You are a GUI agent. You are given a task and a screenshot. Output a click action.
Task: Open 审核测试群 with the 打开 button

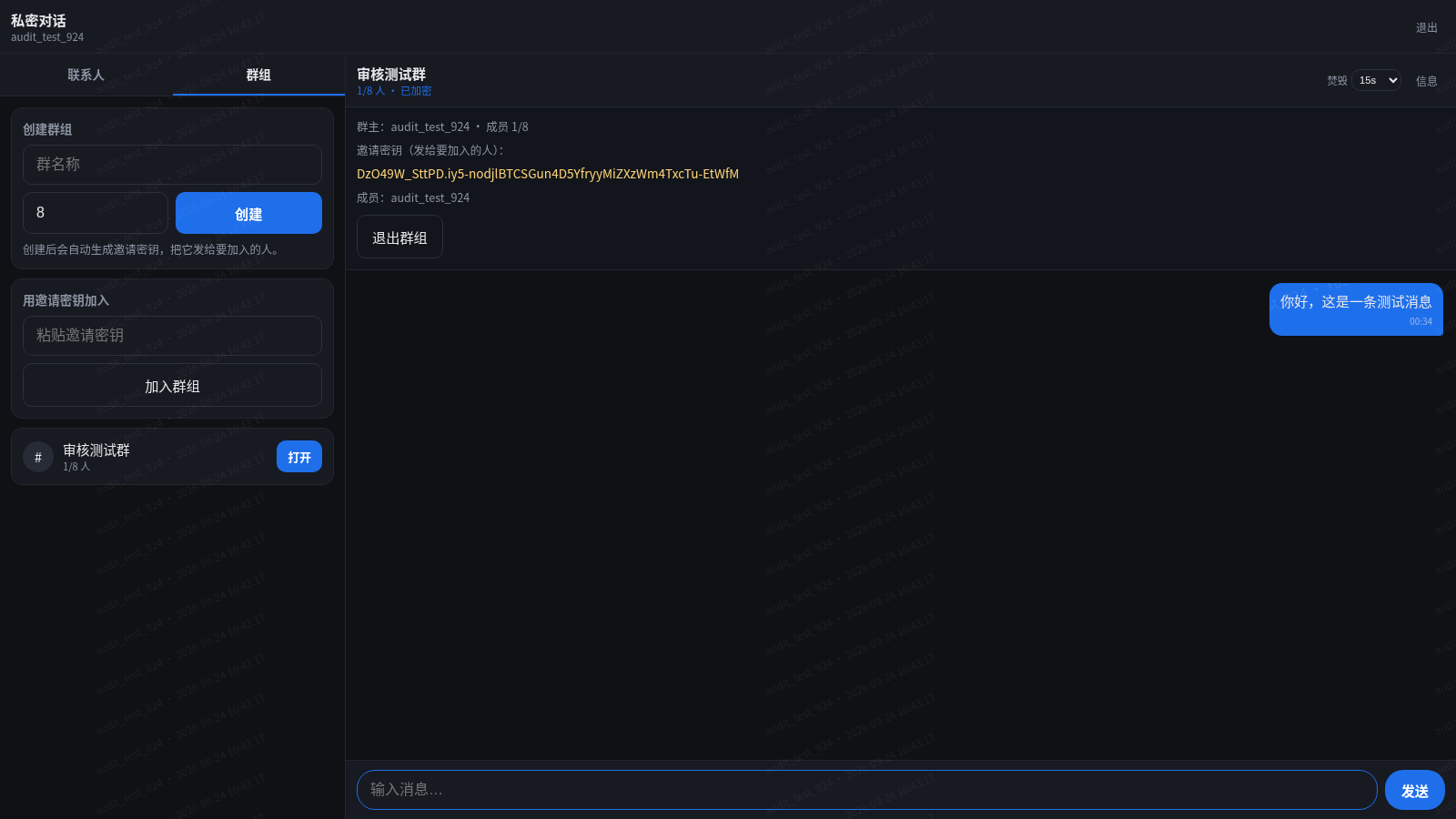point(299,457)
